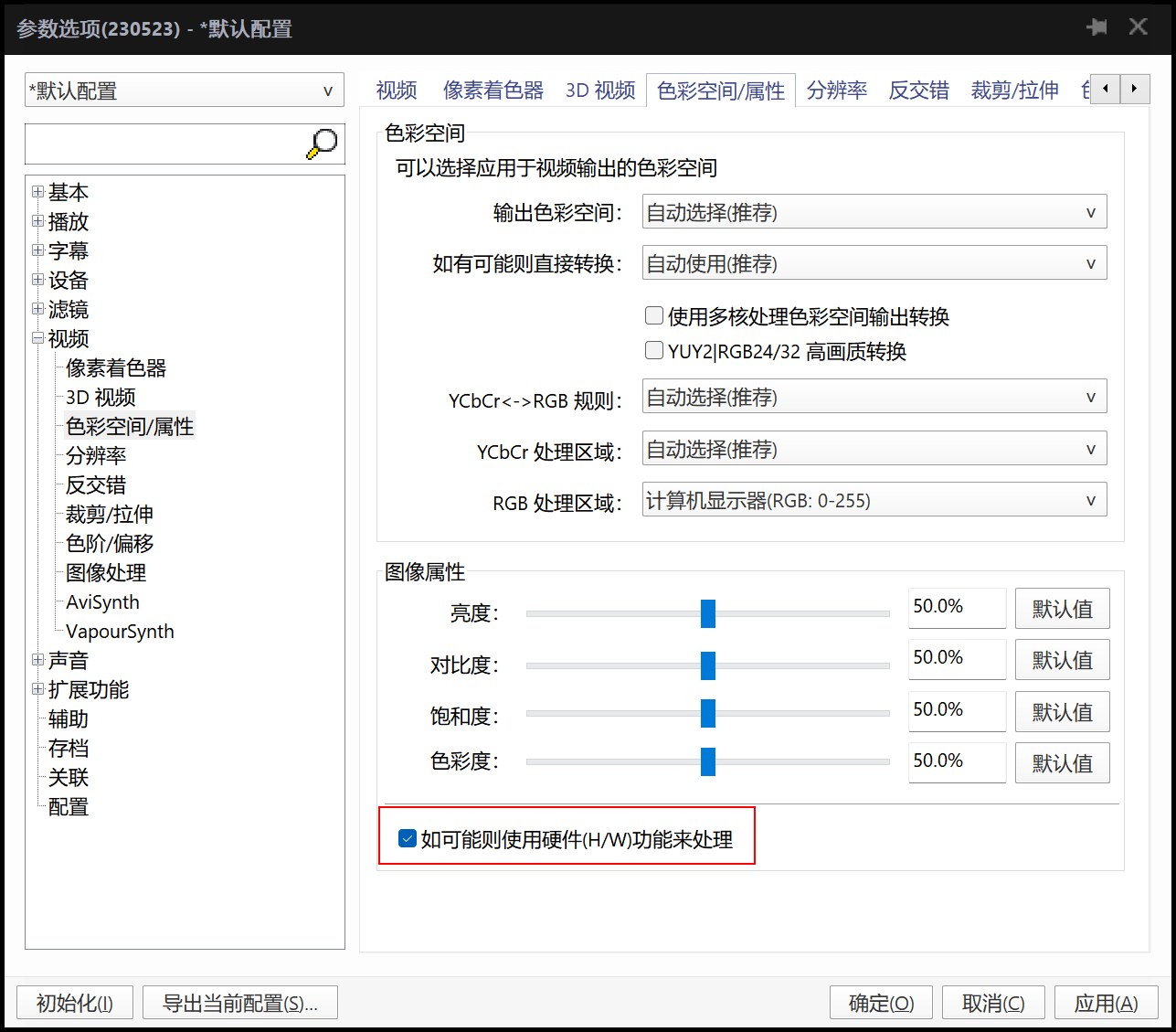1176x1032 pixels.
Task: Pin the preferences window with pushpin icon
Action: coord(1097,27)
